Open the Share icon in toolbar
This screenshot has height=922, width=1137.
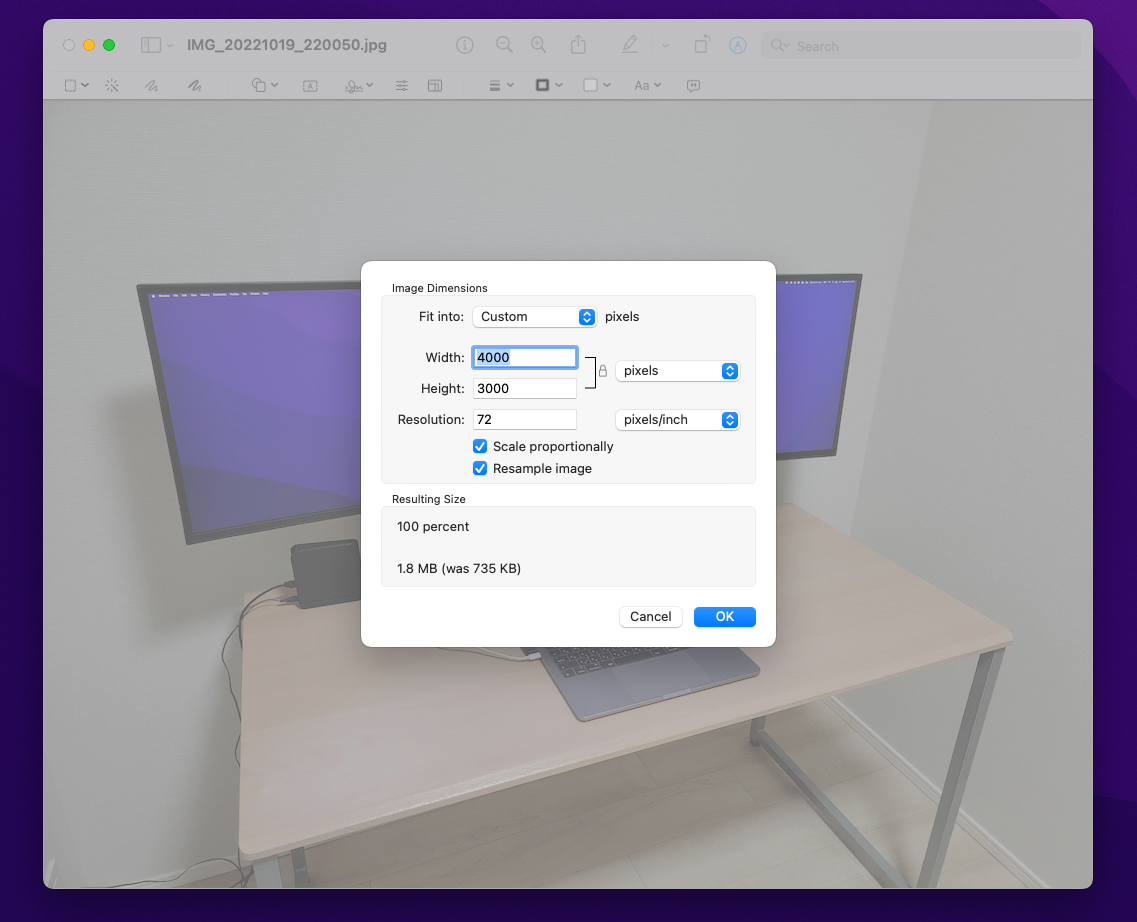(x=578, y=45)
